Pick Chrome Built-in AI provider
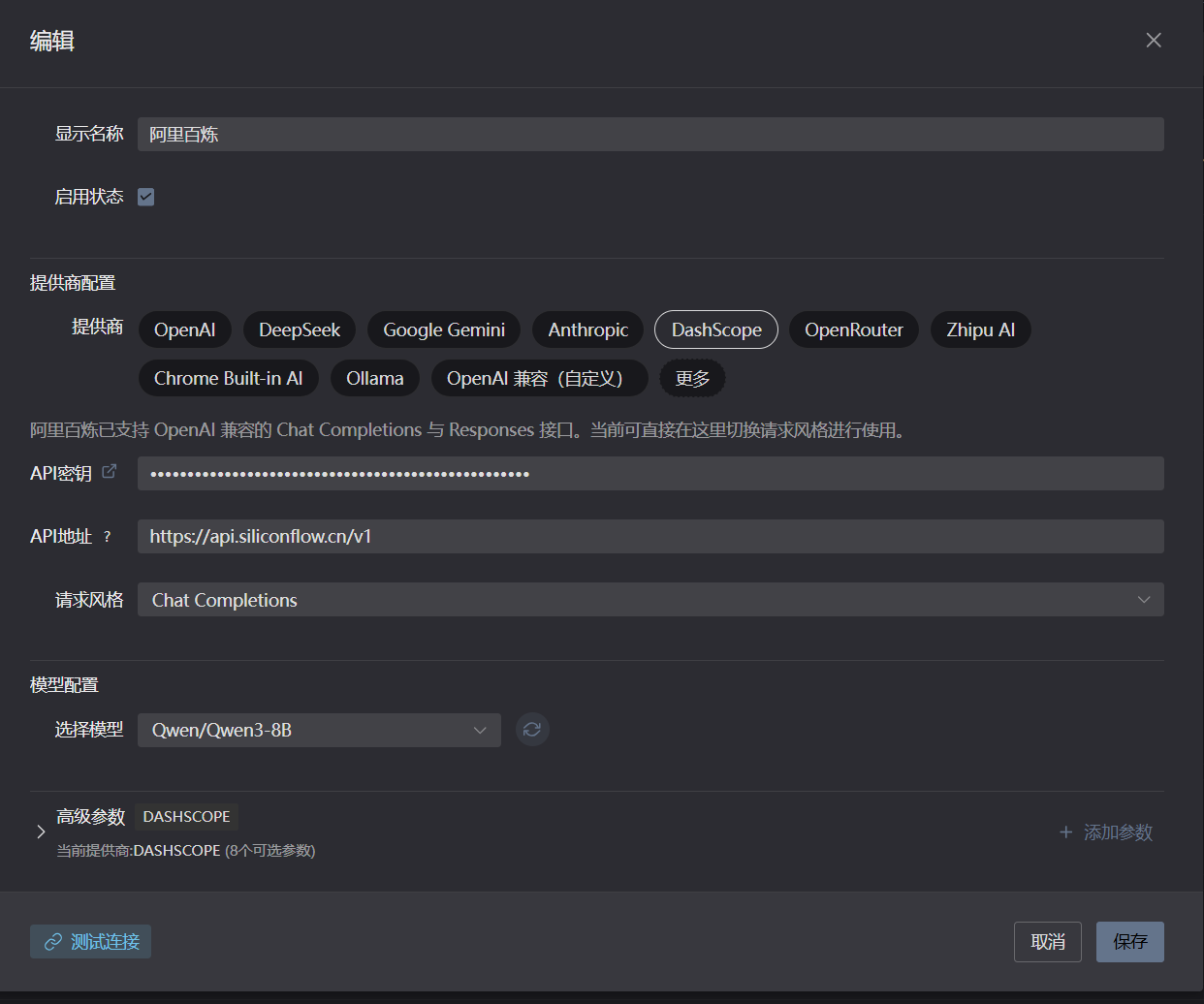The width and height of the screenshot is (1204, 1004). point(229,378)
